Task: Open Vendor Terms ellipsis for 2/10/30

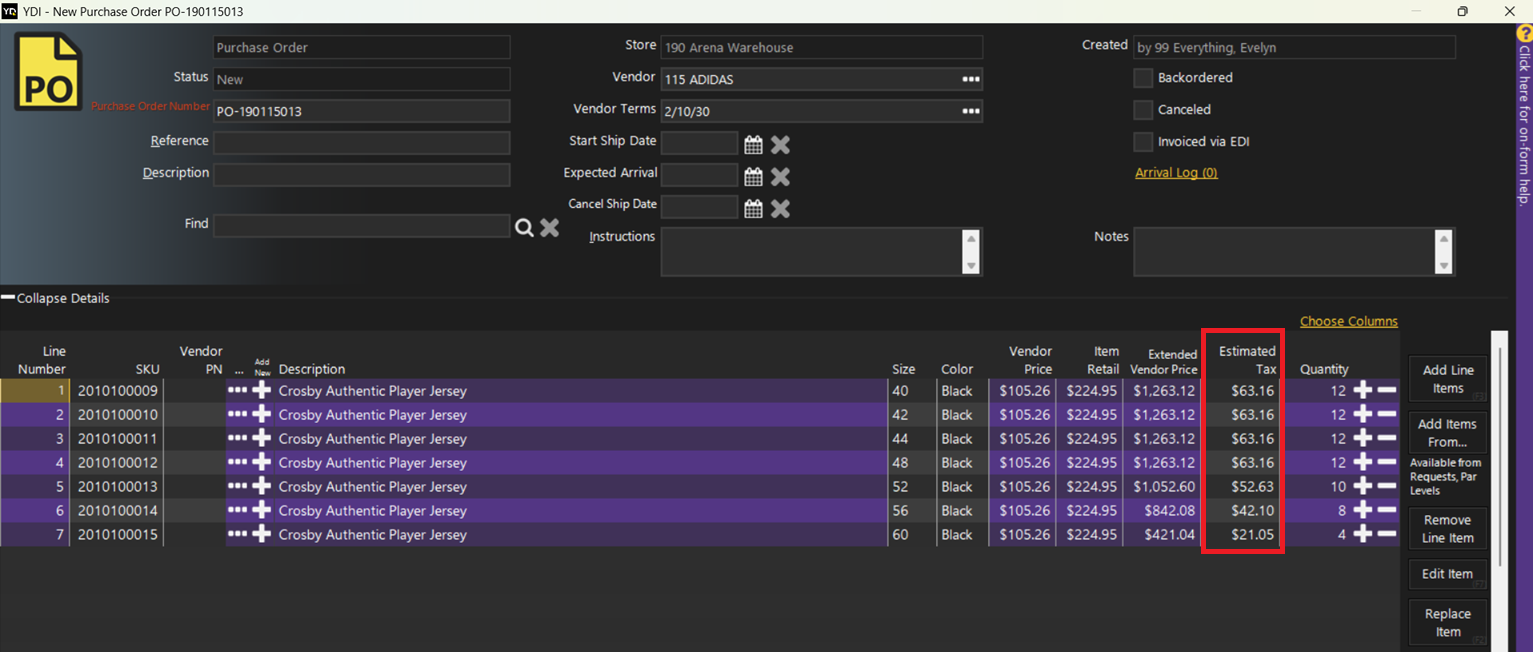Action: coord(970,111)
